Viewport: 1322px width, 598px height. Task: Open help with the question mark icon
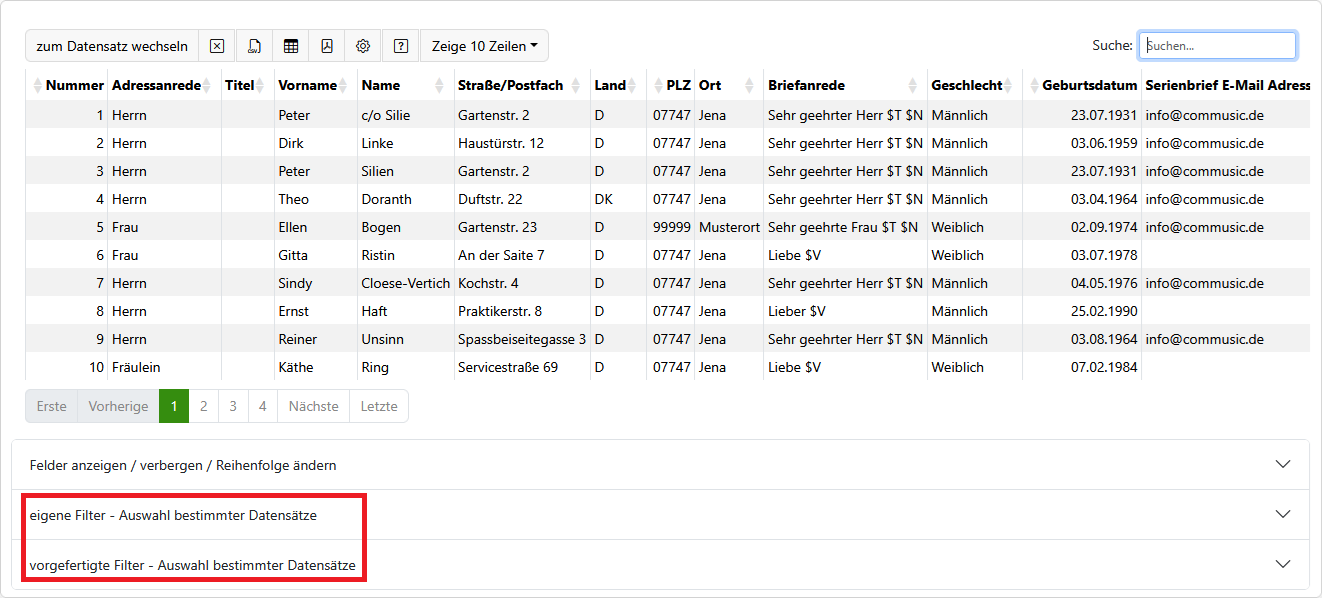click(x=401, y=46)
